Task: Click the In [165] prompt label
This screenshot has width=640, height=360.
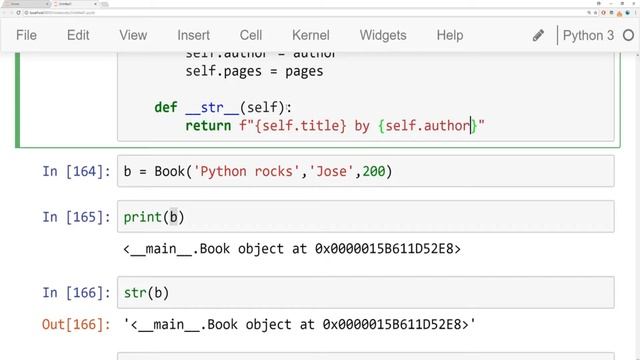Action: pyautogui.click(x=76, y=217)
